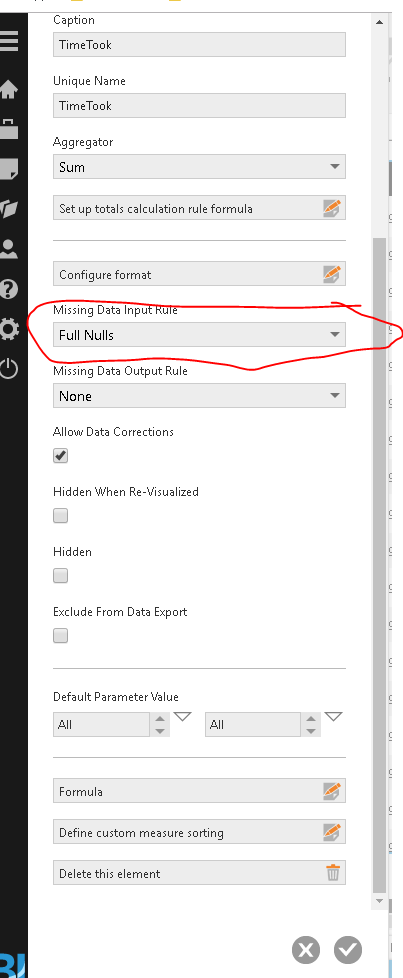
Task: Cancel with the round X button
Action: (x=306, y=950)
